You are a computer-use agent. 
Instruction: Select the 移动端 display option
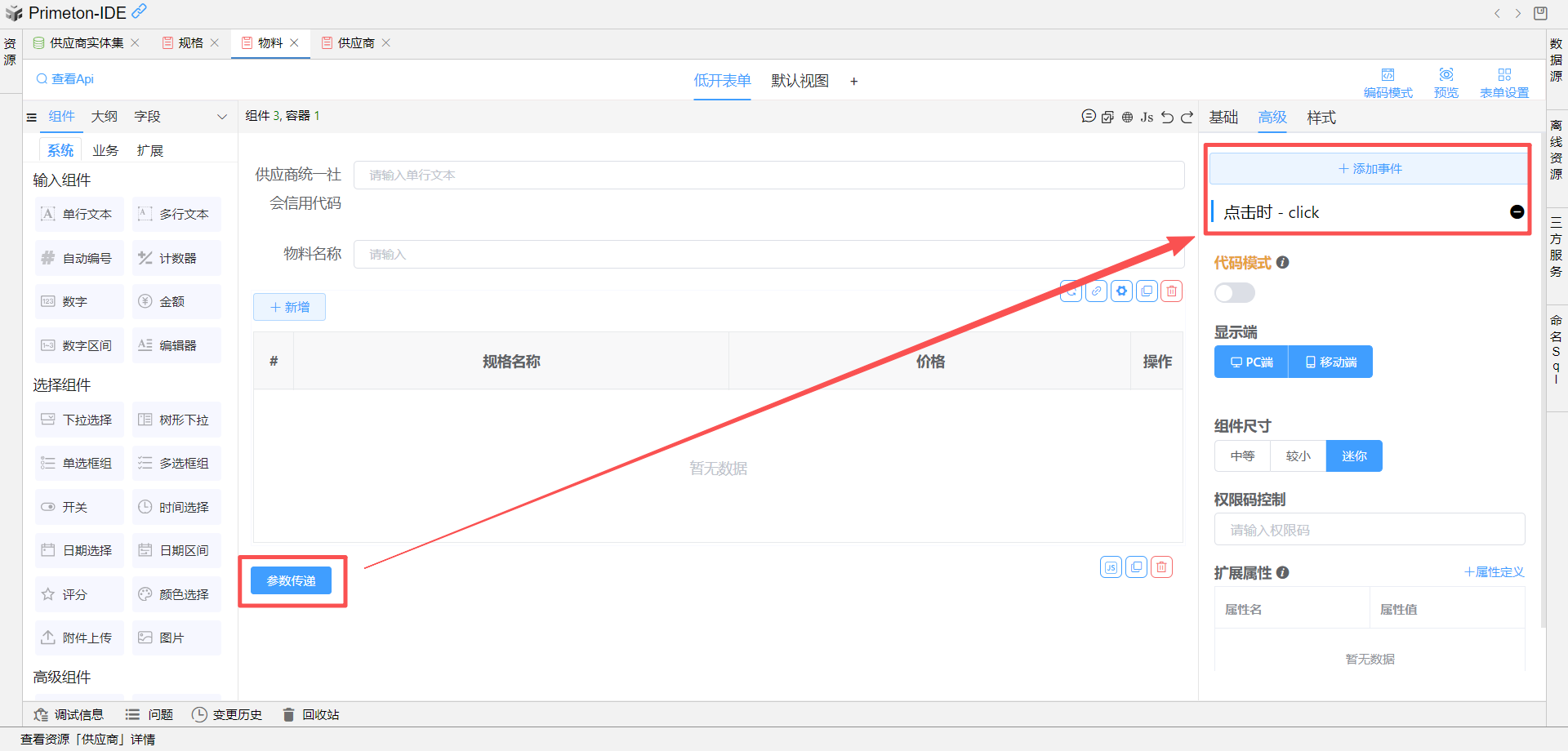click(x=1330, y=362)
